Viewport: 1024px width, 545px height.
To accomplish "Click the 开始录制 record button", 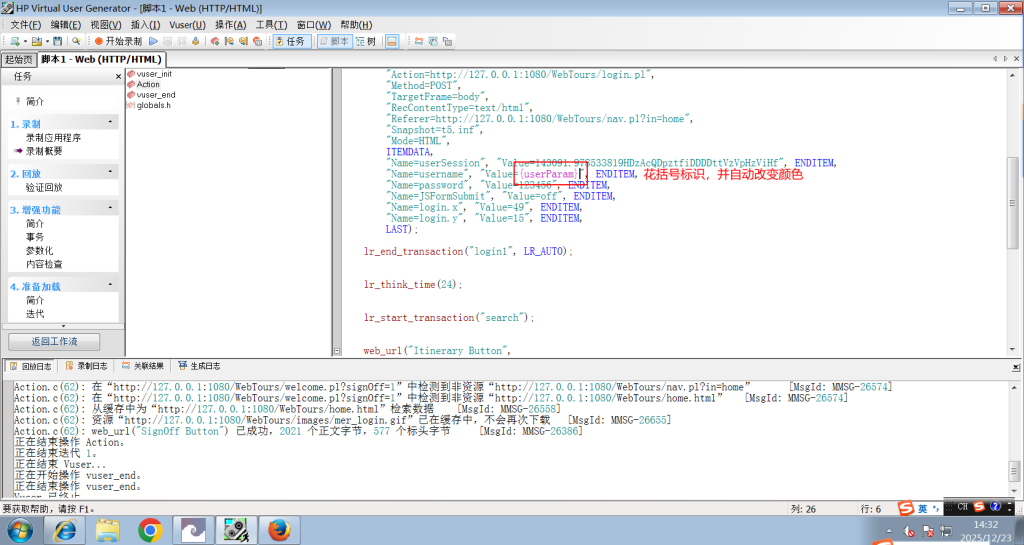I will pyautogui.click(x=119, y=42).
